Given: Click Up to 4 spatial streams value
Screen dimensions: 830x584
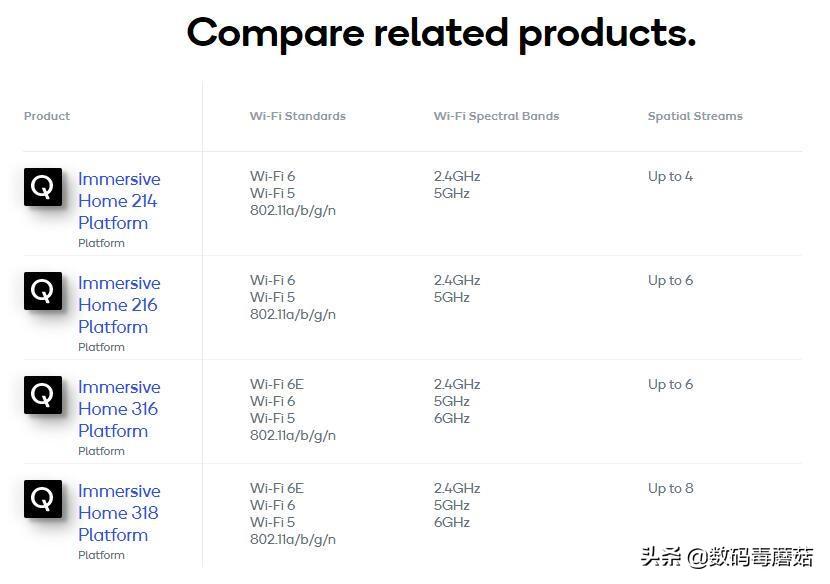Looking at the screenshot, I should point(670,176).
